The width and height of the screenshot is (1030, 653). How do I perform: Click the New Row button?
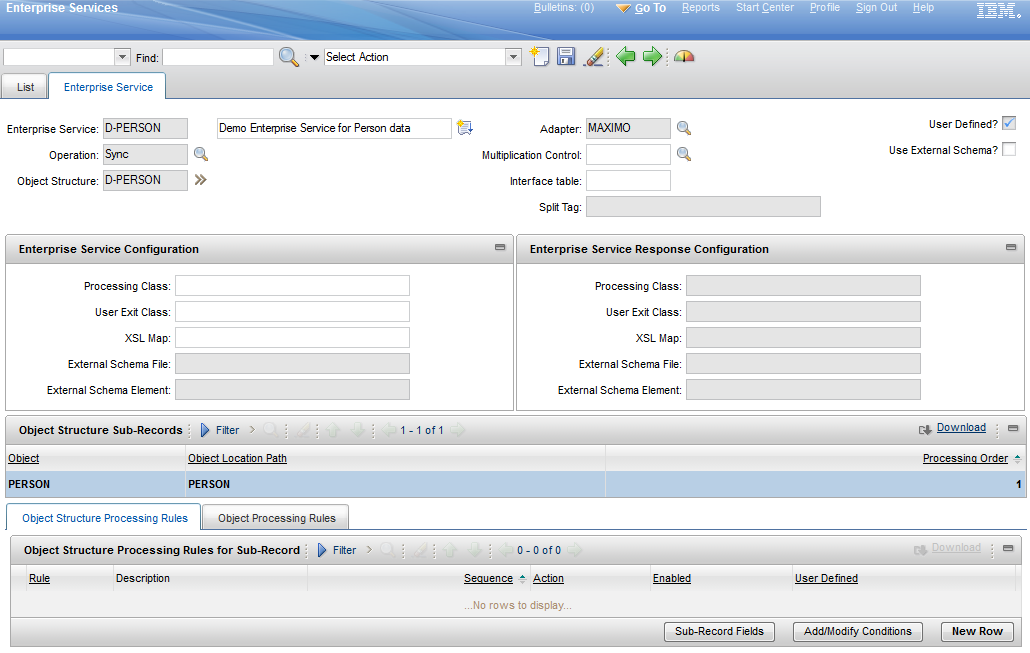click(977, 631)
